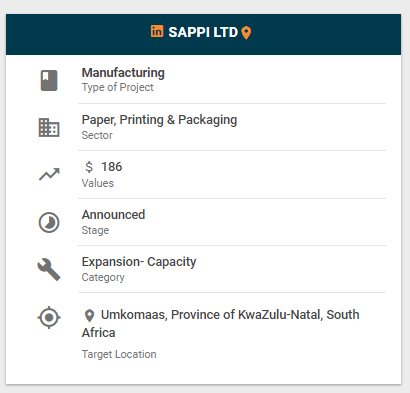Click the gray location pin before Umkomaas
The width and height of the screenshot is (410, 393).
click(89, 315)
